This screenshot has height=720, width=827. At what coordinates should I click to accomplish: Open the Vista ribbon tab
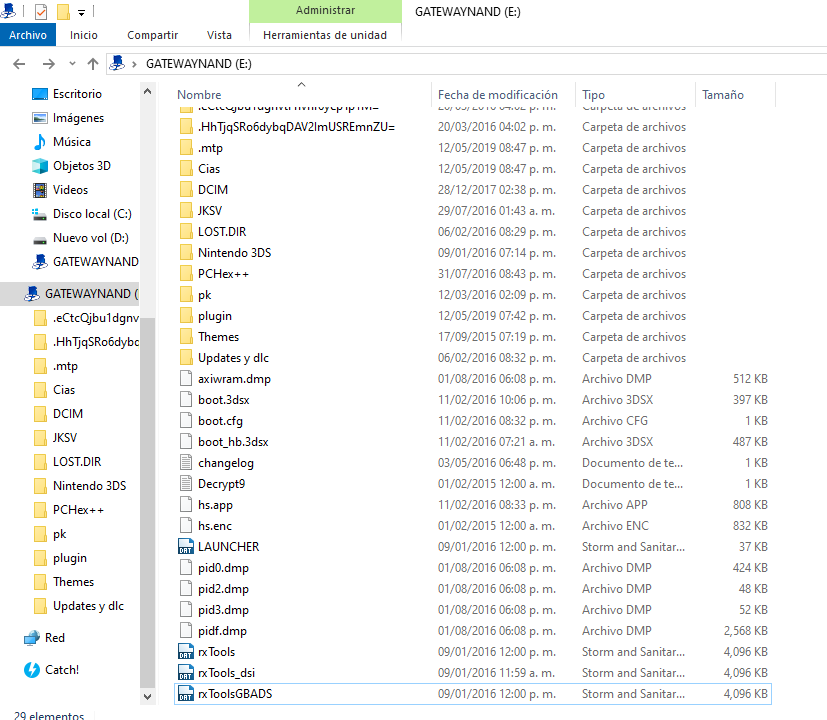pyautogui.click(x=219, y=35)
